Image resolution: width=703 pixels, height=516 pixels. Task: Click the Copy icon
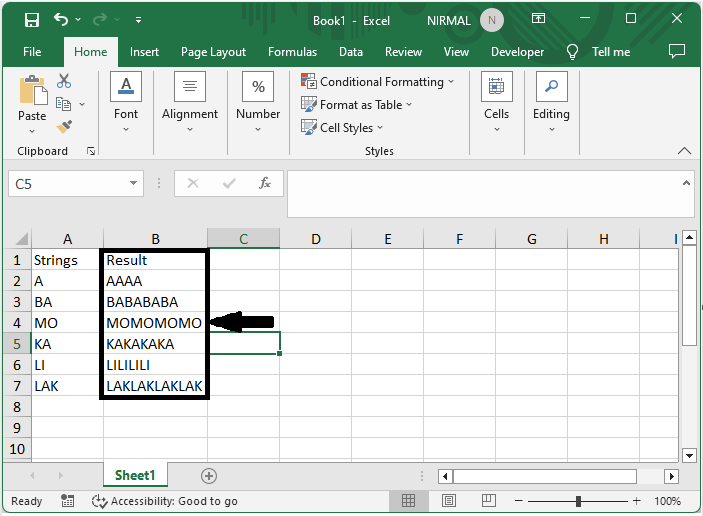(63, 104)
